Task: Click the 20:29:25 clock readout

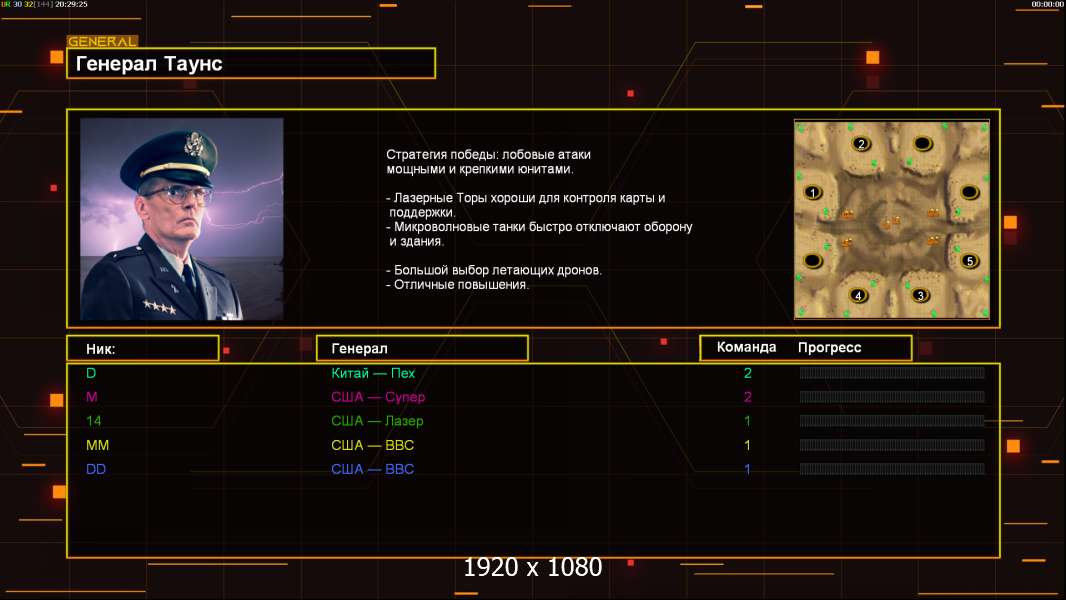Action: coord(71,4)
